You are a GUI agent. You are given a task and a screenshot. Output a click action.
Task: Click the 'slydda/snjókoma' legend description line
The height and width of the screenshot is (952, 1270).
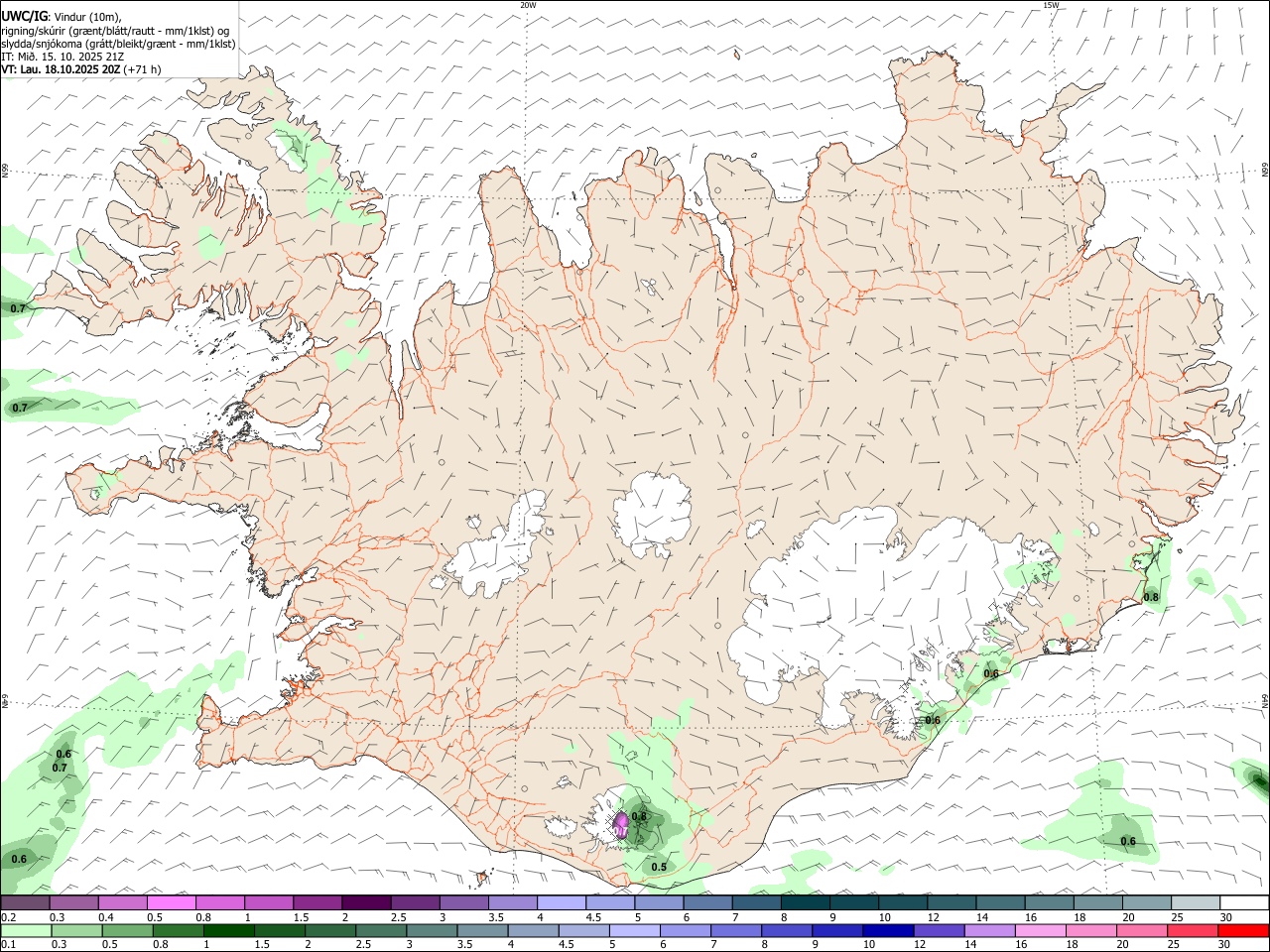pos(118,44)
